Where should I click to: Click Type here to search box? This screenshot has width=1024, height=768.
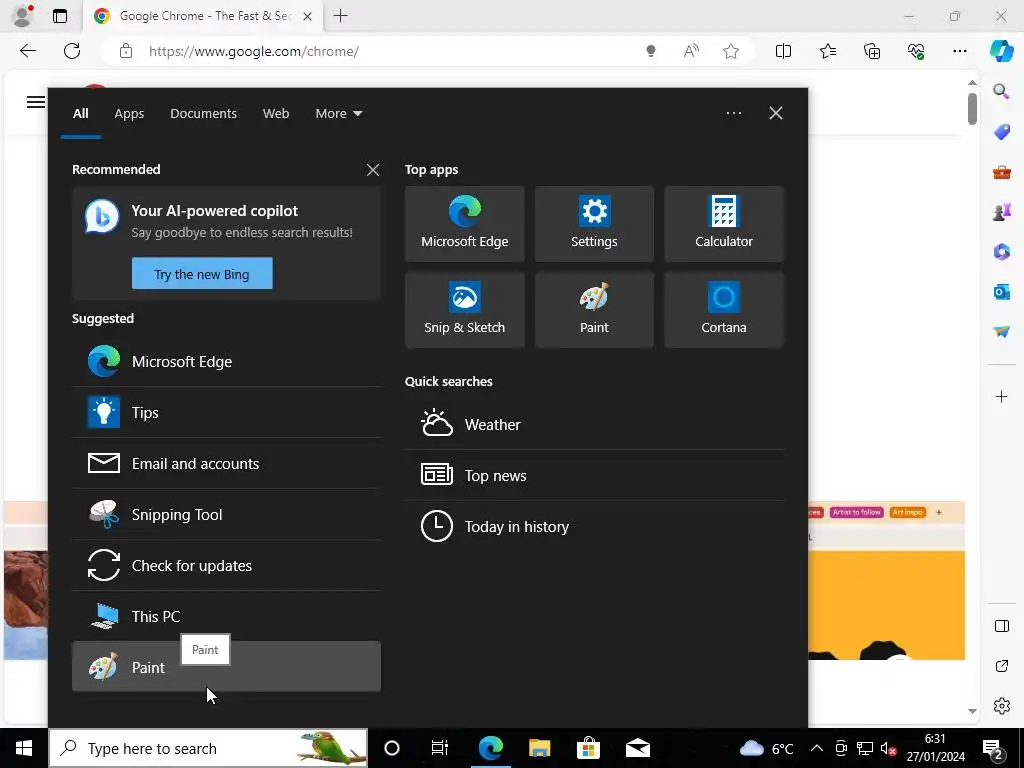click(x=208, y=748)
